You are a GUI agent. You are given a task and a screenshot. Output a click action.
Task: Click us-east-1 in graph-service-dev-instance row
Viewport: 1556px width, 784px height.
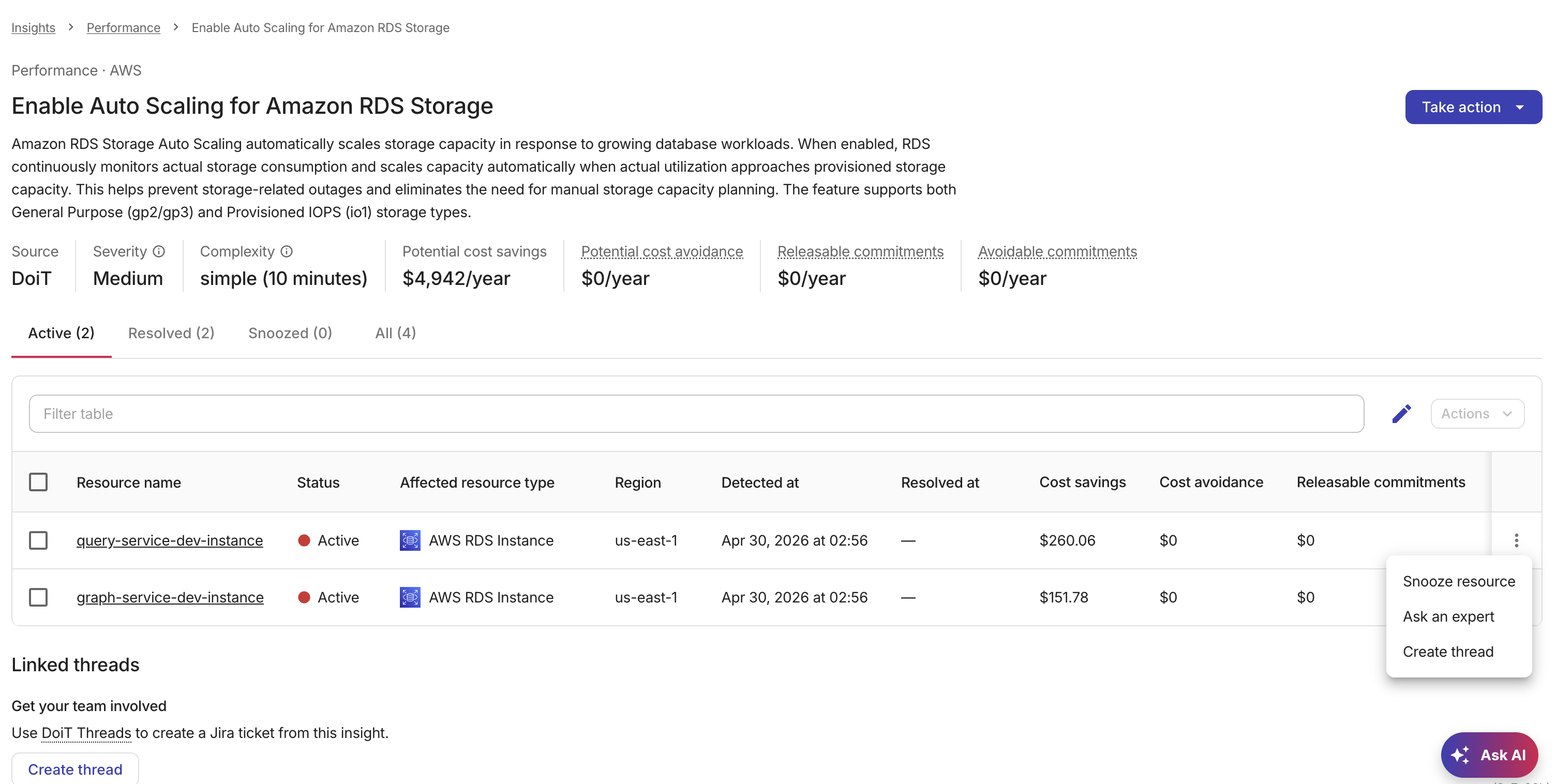pos(646,597)
